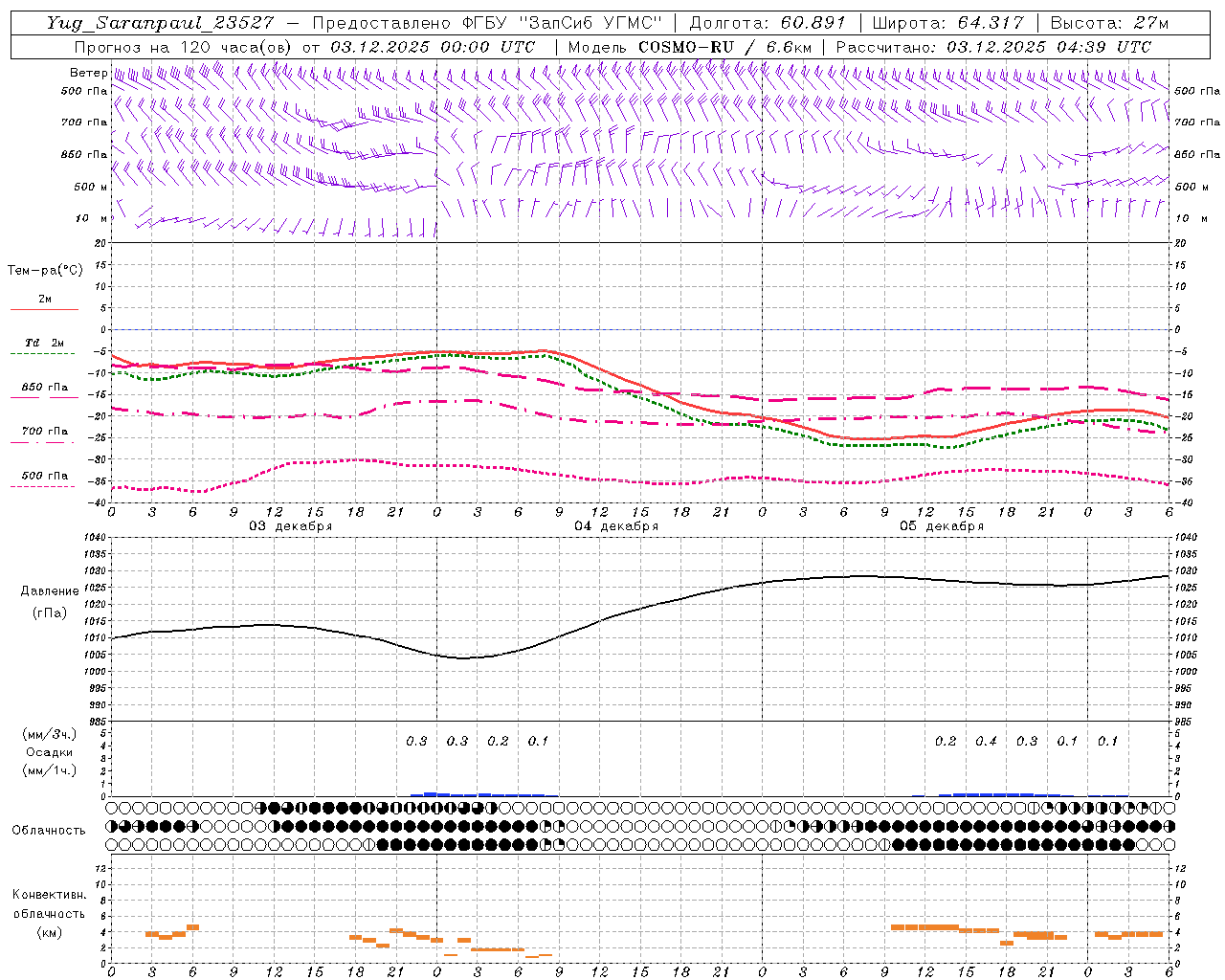Click the '03 декабря' date label
The image size is (1225, 980).
[291, 526]
